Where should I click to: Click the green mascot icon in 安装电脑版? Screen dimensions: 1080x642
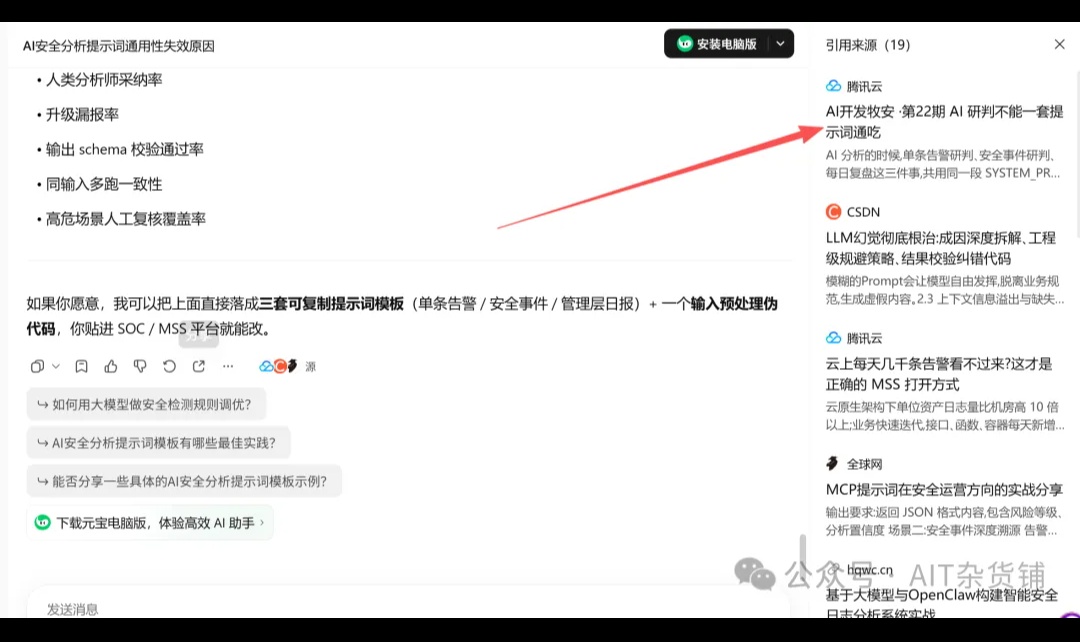(x=685, y=43)
